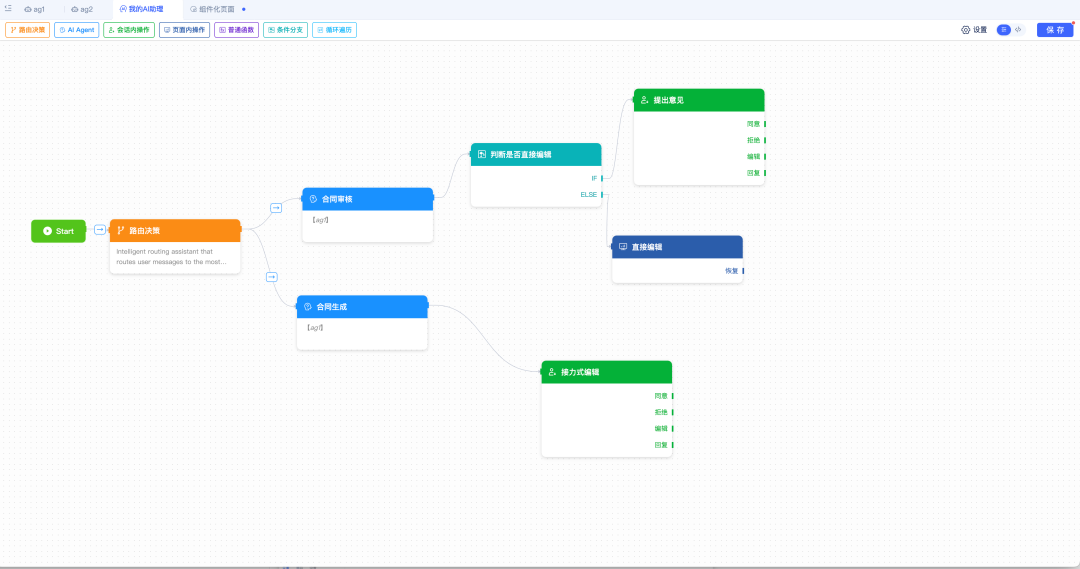This screenshot has height=569, width=1080.
Task: Click the branch icon on 路由决策 node
Action: point(121,231)
